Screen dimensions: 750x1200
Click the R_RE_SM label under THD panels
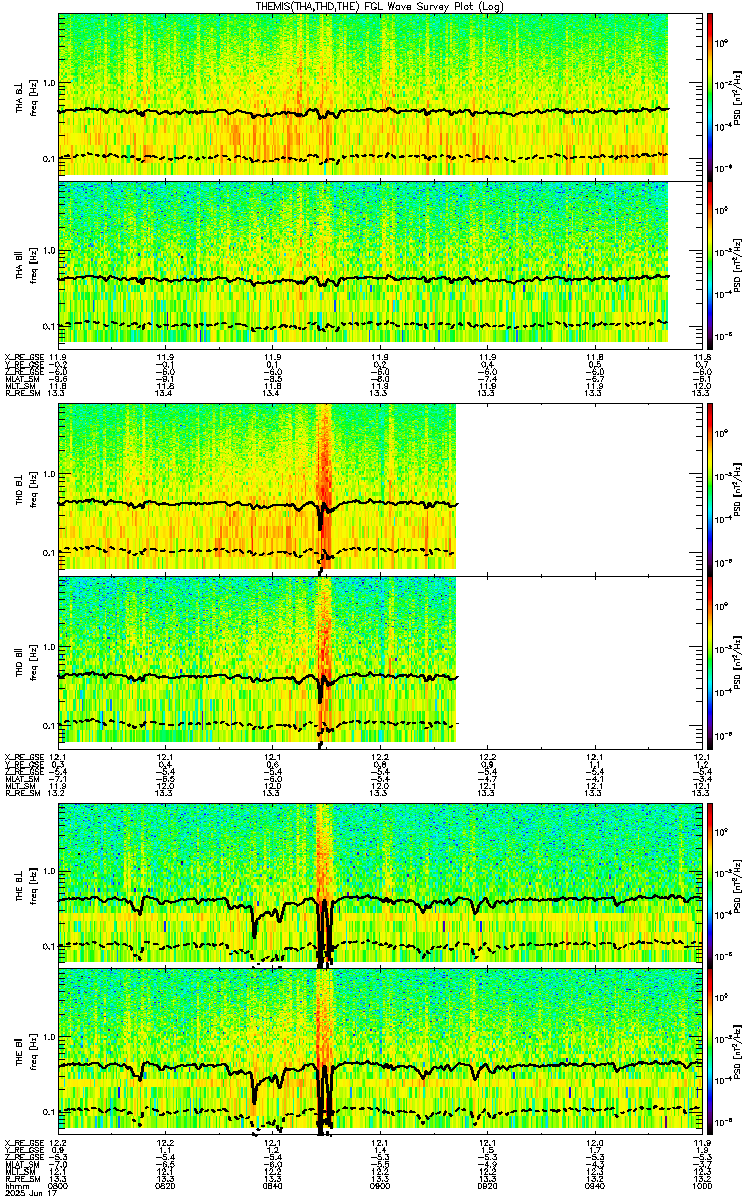20,791
